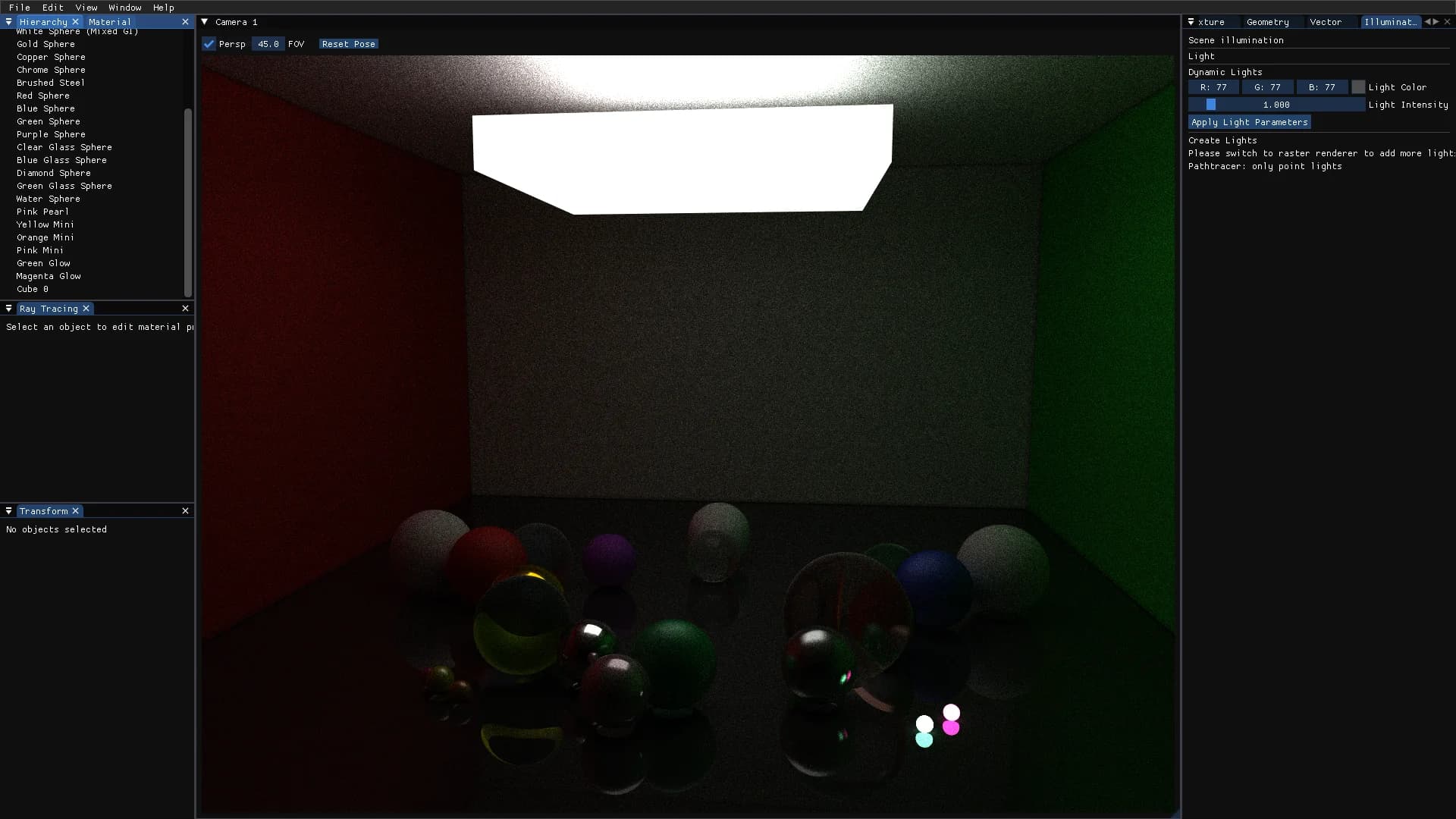Click Reset Pose
This screenshot has width=1456, height=819.
point(347,44)
